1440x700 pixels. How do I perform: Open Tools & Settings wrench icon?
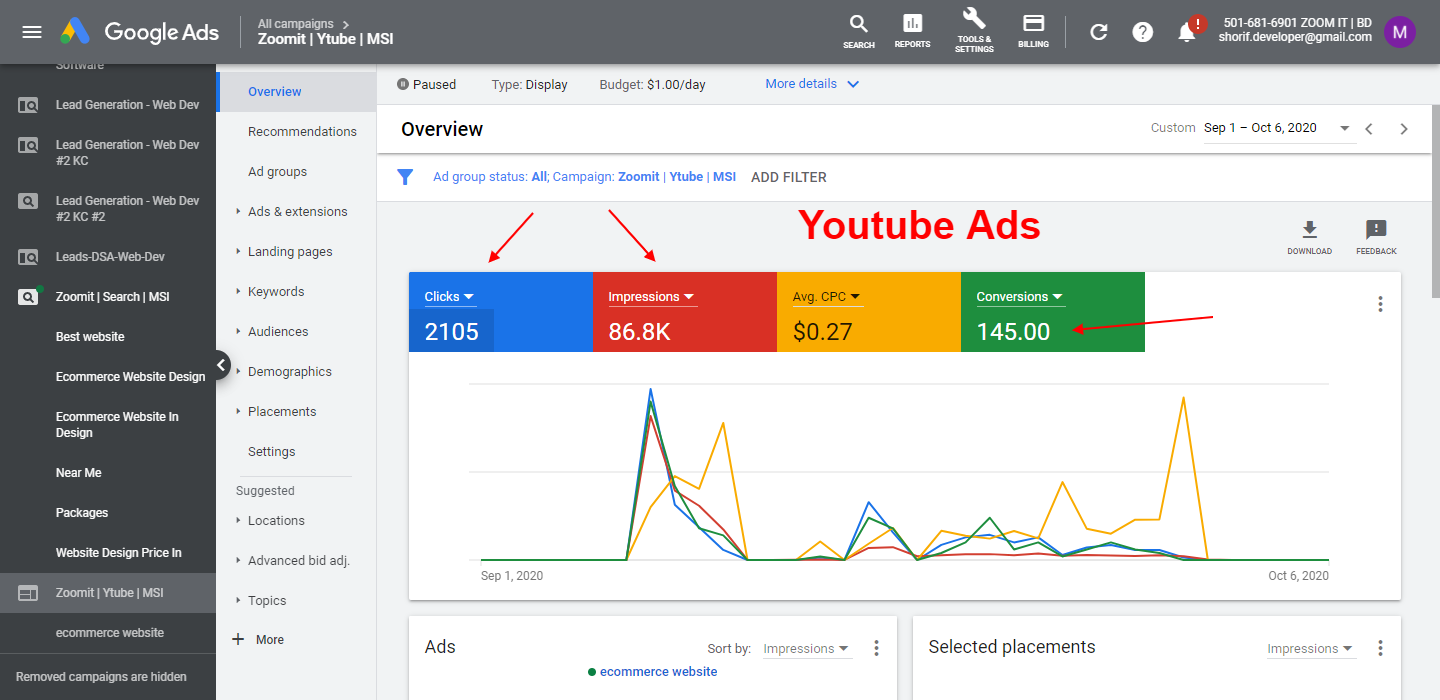(974, 31)
